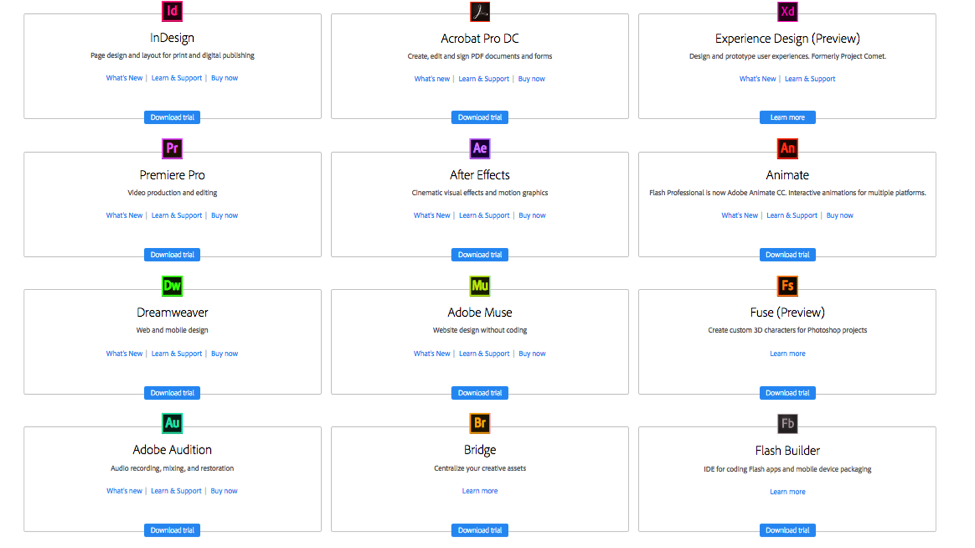Open What's New for Dreamweaver
The image size is (975, 548).
click(124, 354)
